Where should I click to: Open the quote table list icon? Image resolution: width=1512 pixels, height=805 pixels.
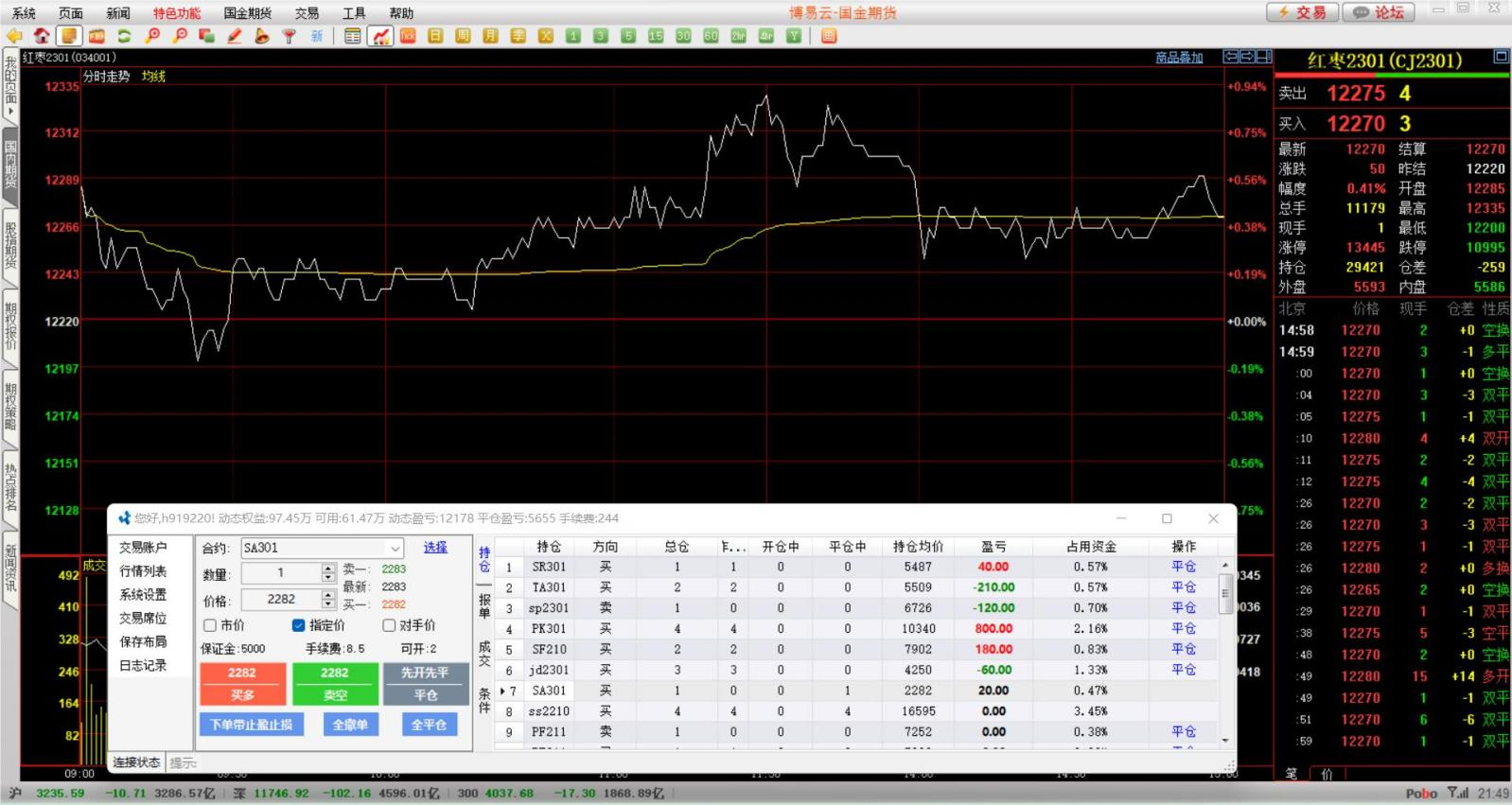coord(353,36)
